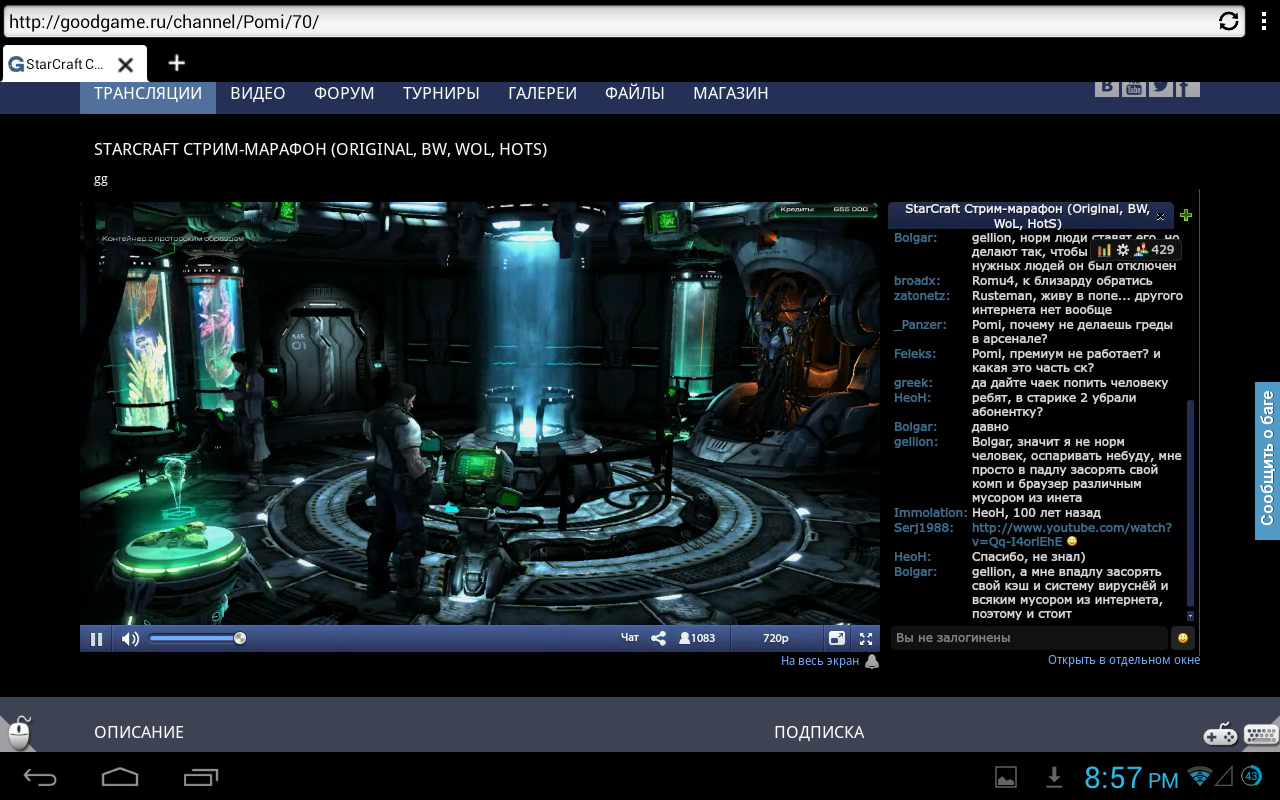Click the На весь экран link
Viewport: 1280px width, 800px height.
(x=819, y=661)
